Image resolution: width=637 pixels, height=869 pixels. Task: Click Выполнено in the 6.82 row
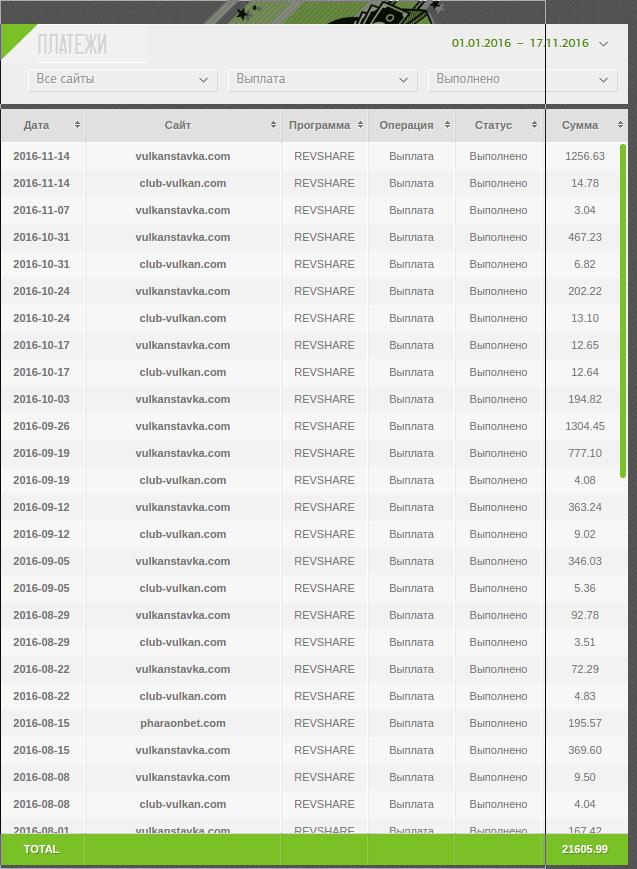click(498, 264)
